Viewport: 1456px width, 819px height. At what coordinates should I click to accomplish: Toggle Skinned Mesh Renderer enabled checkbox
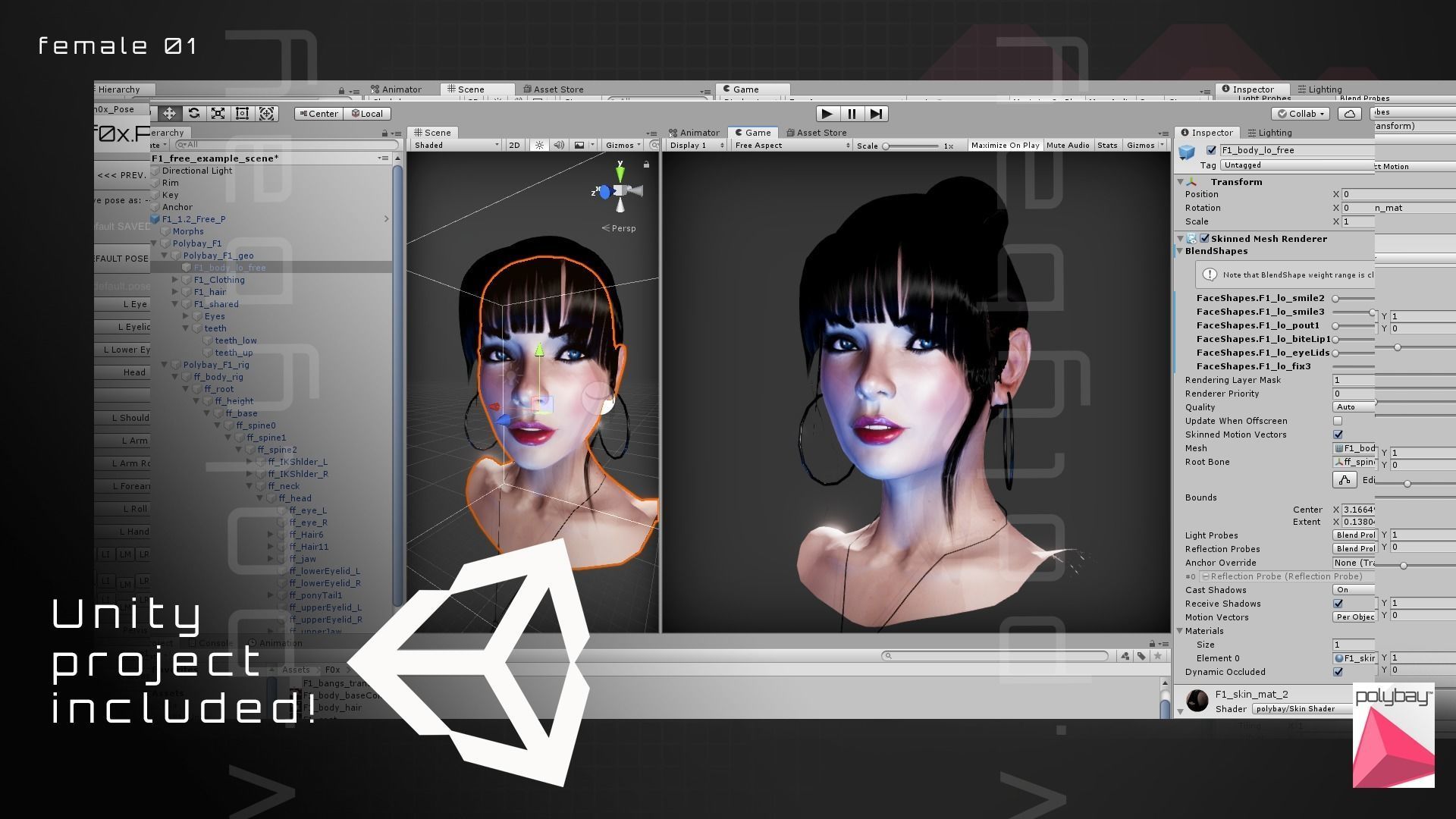click(1204, 239)
